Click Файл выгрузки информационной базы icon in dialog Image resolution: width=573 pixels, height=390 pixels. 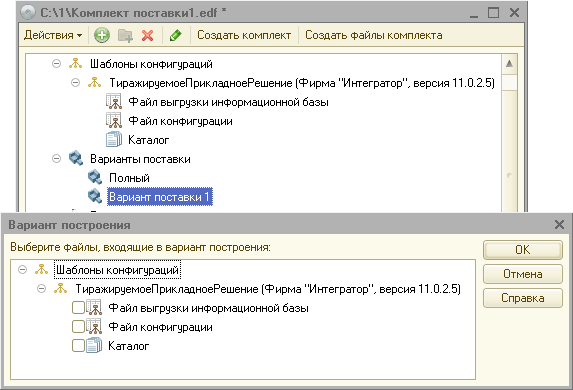tap(94, 307)
